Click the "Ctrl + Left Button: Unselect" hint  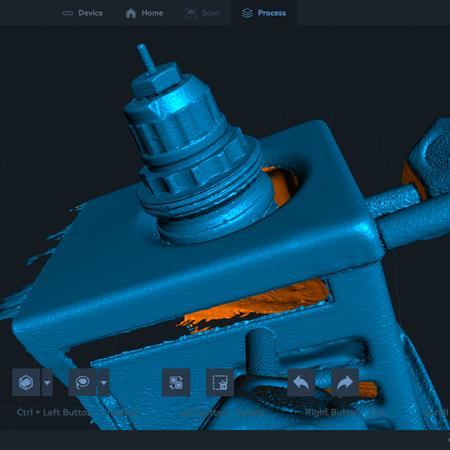pyautogui.click(x=77, y=412)
